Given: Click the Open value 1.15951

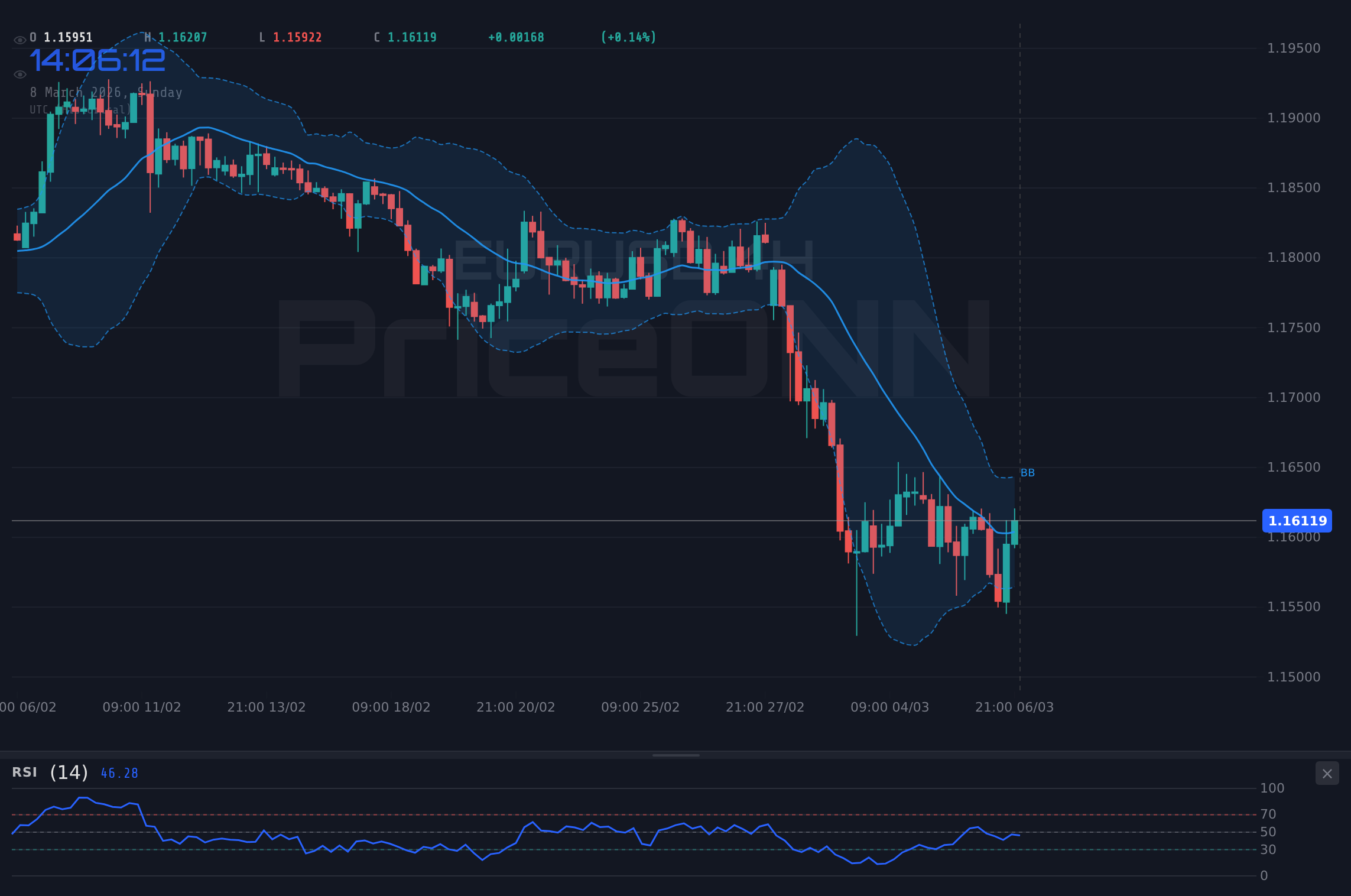Looking at the screenshot, I should coord(68,37).
